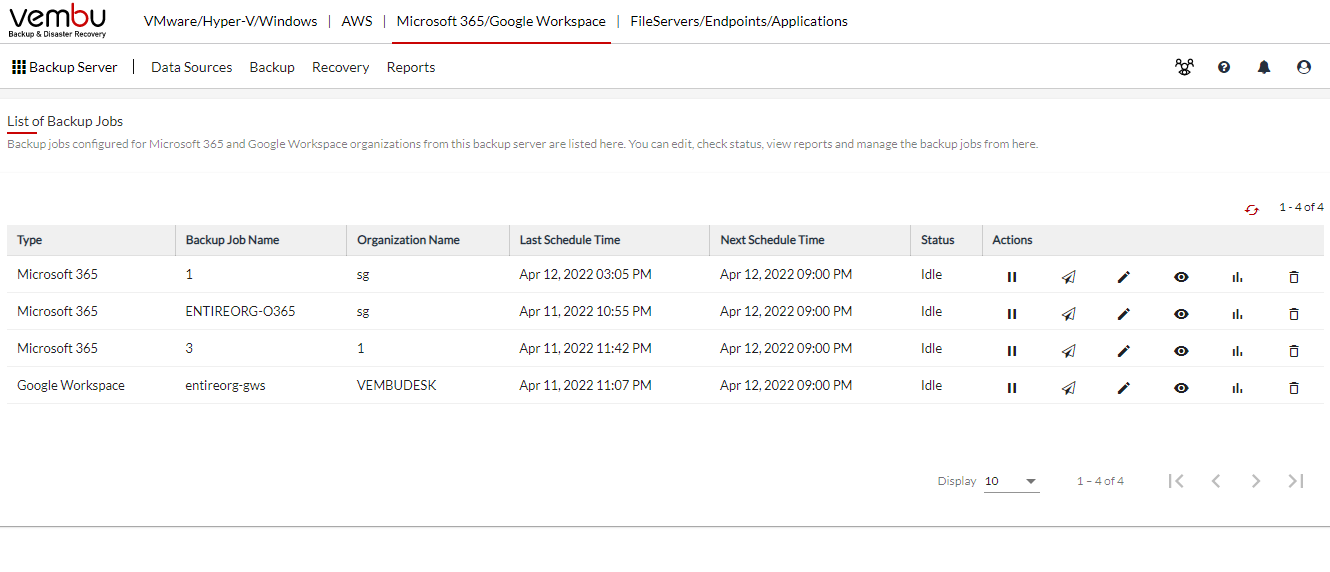
Task: Edit the entireorg-gws backup job
Action: 1124,388
